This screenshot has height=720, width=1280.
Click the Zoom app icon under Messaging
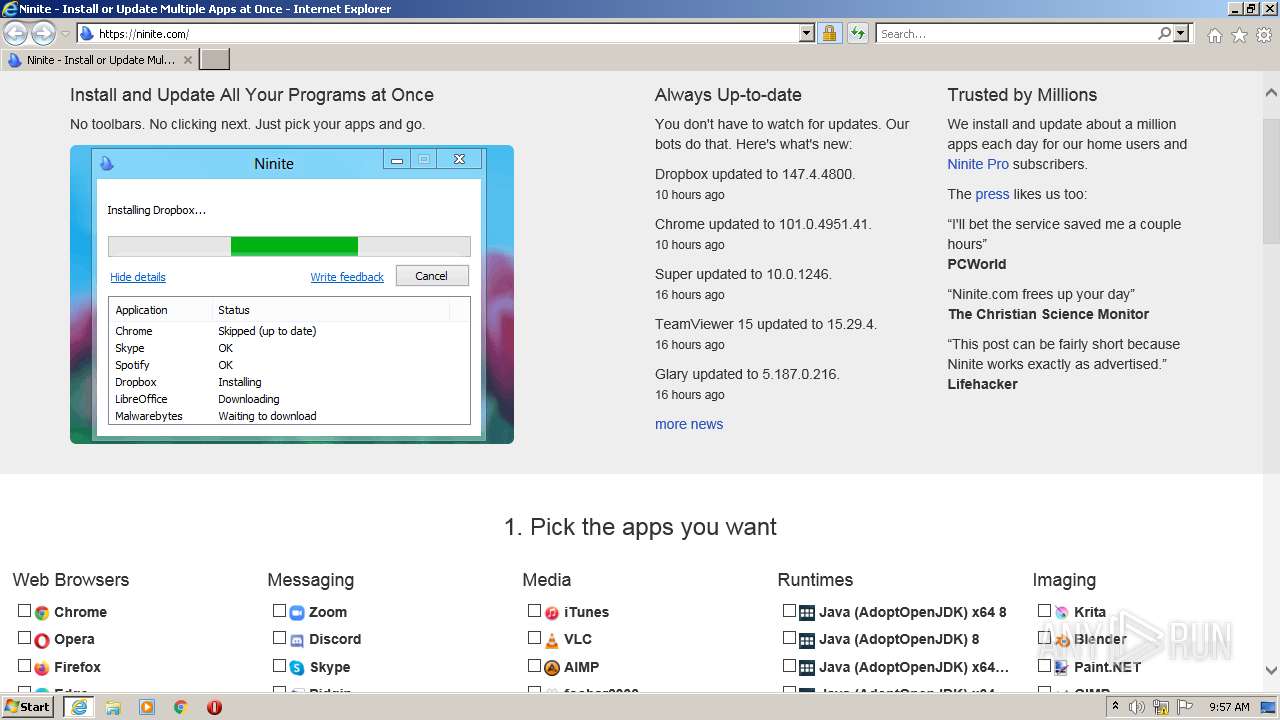coord(297,612)
